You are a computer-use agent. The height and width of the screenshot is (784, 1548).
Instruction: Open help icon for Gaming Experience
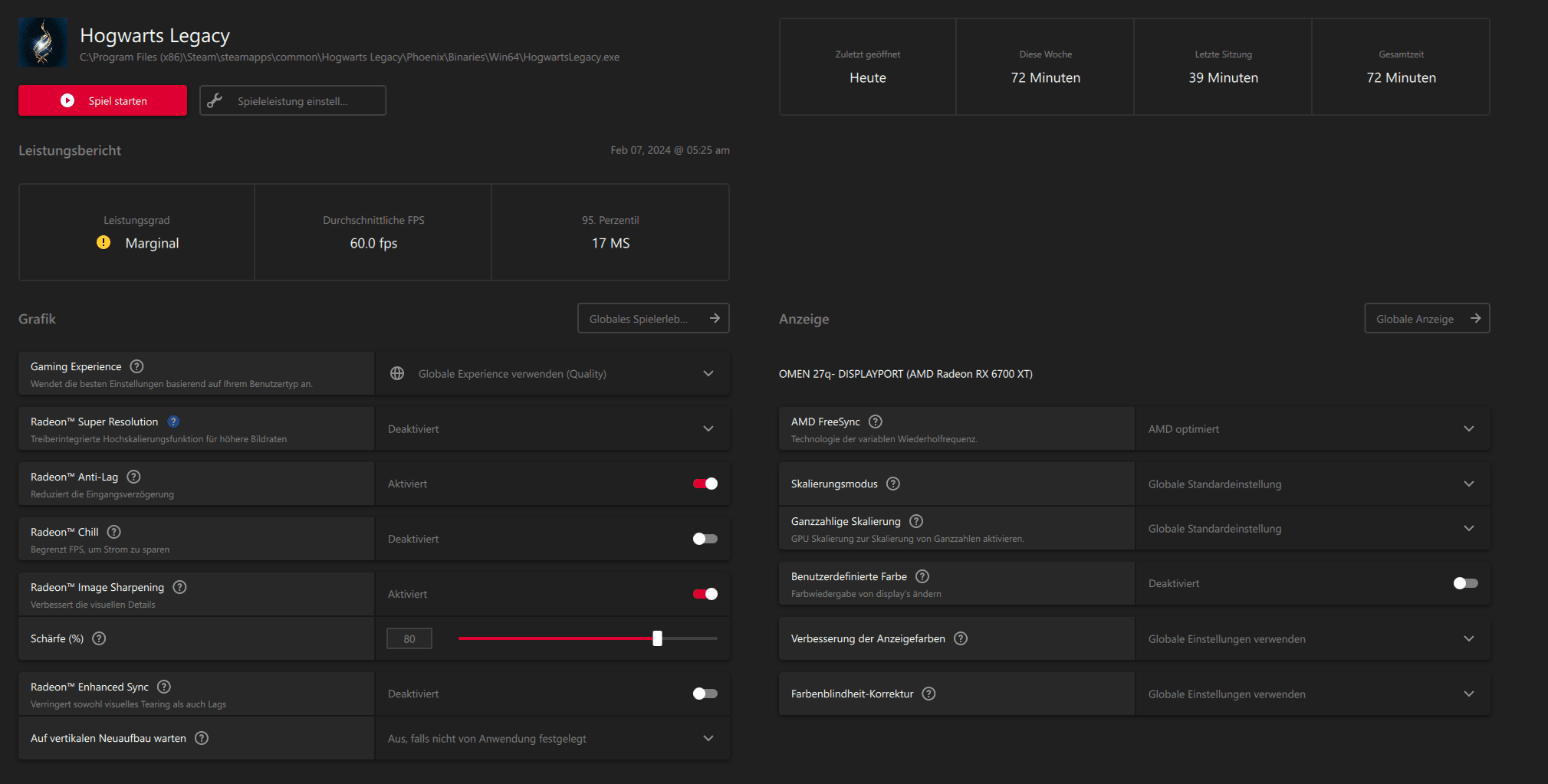[136, 366]
